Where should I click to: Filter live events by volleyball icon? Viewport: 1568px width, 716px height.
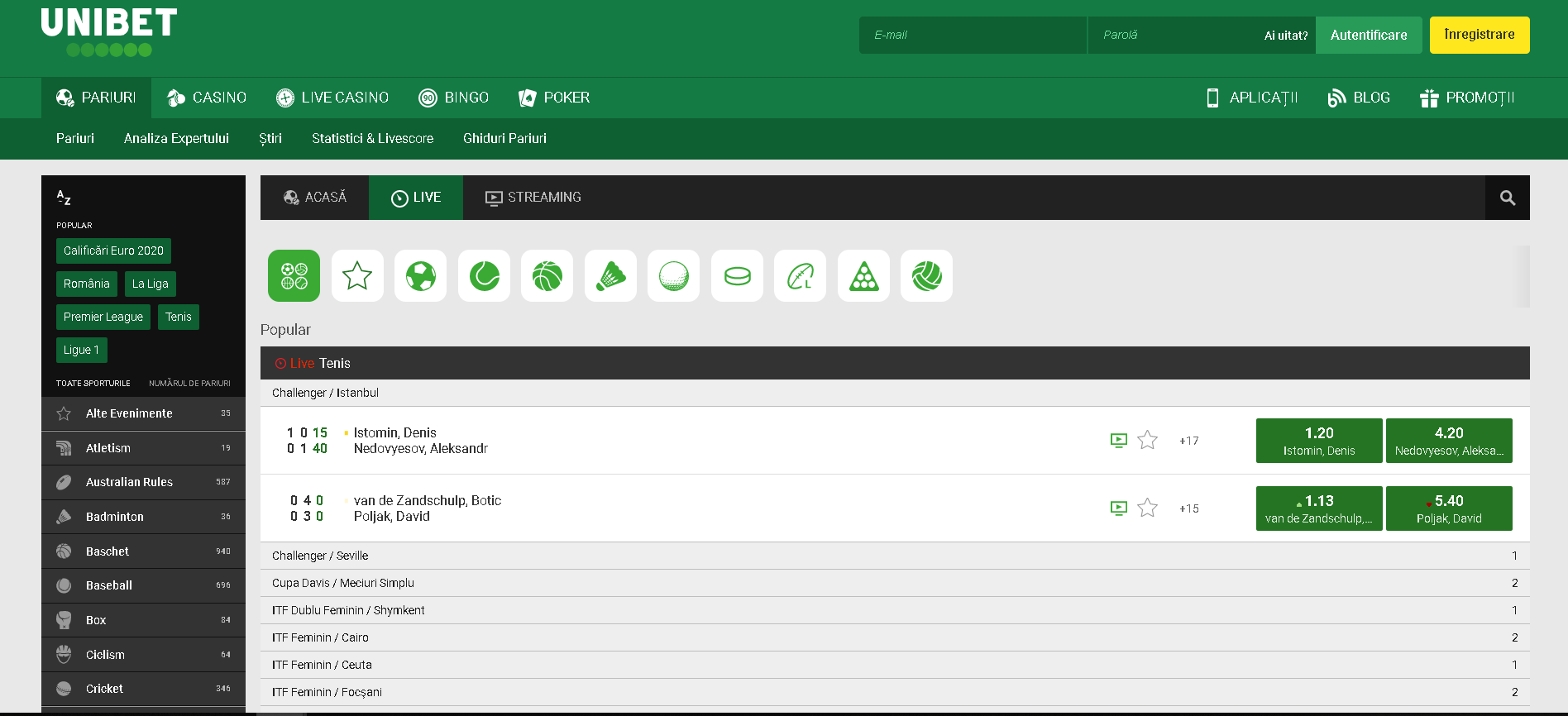(926, 275)
